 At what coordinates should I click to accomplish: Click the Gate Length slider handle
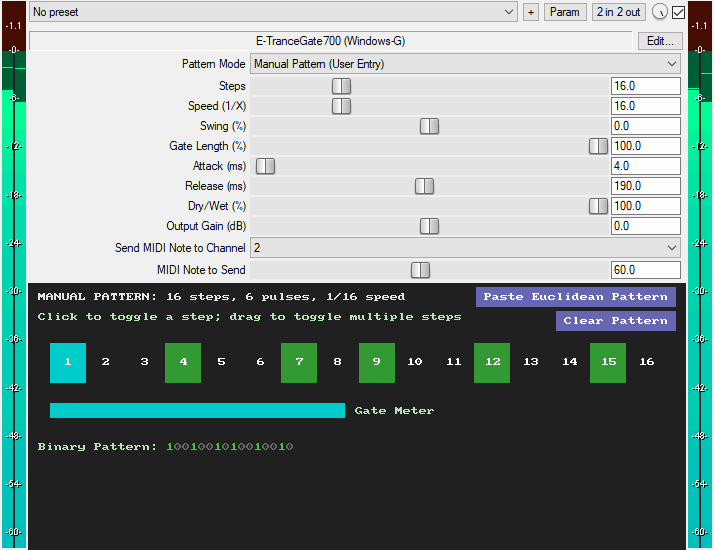click(598, 146)
